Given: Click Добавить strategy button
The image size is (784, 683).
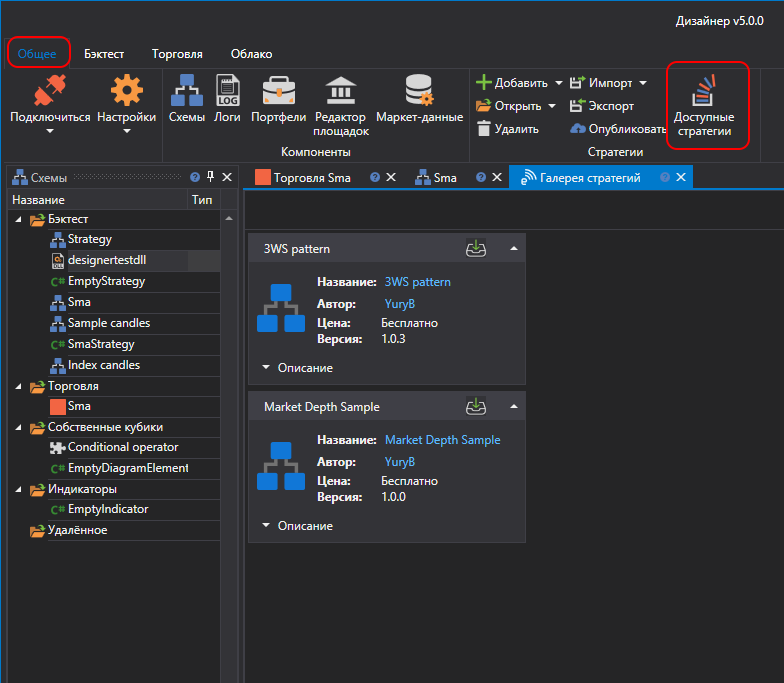Looking at the screenshot, I should 512,83.
